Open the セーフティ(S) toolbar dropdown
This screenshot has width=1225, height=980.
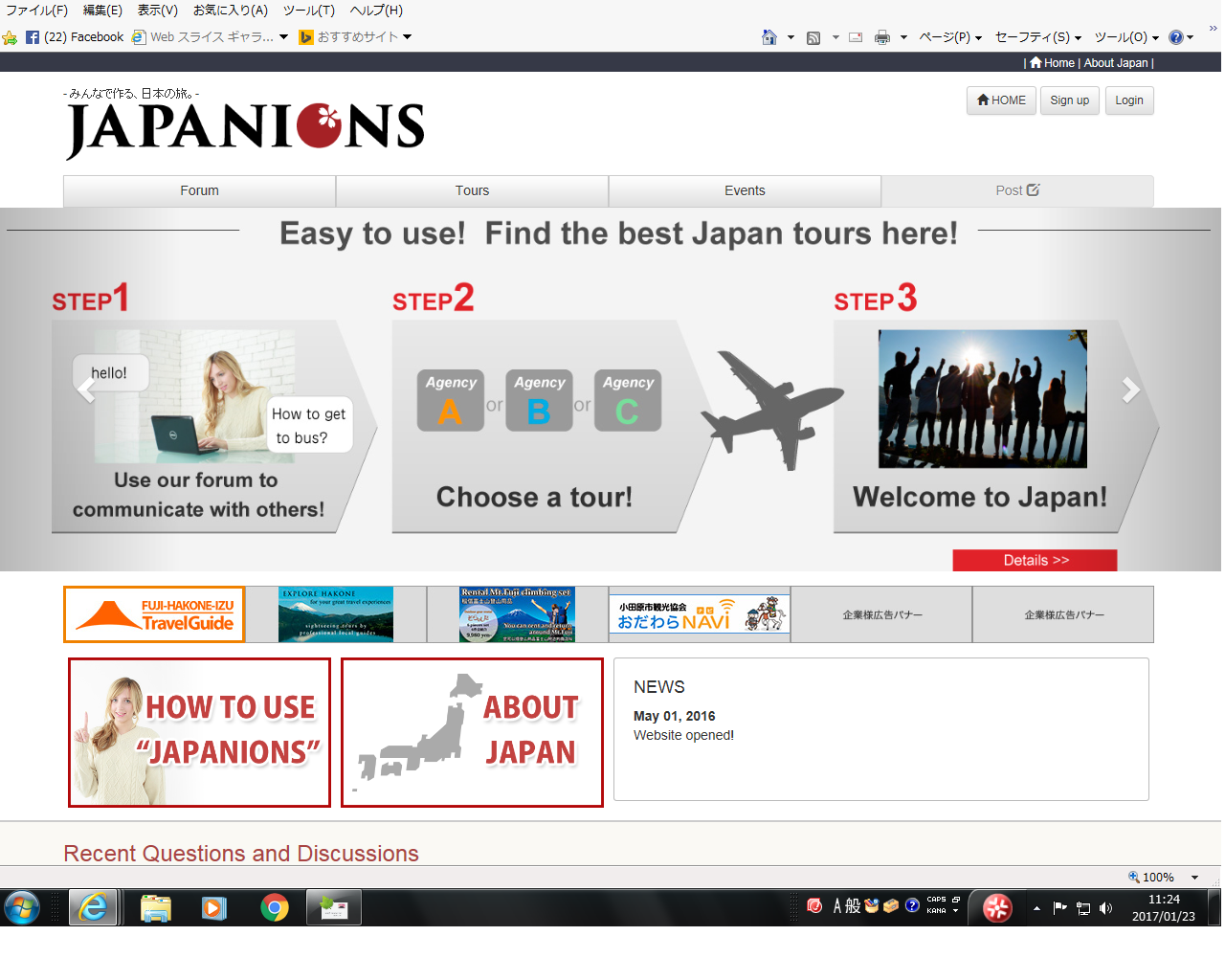coord(1038,37)
